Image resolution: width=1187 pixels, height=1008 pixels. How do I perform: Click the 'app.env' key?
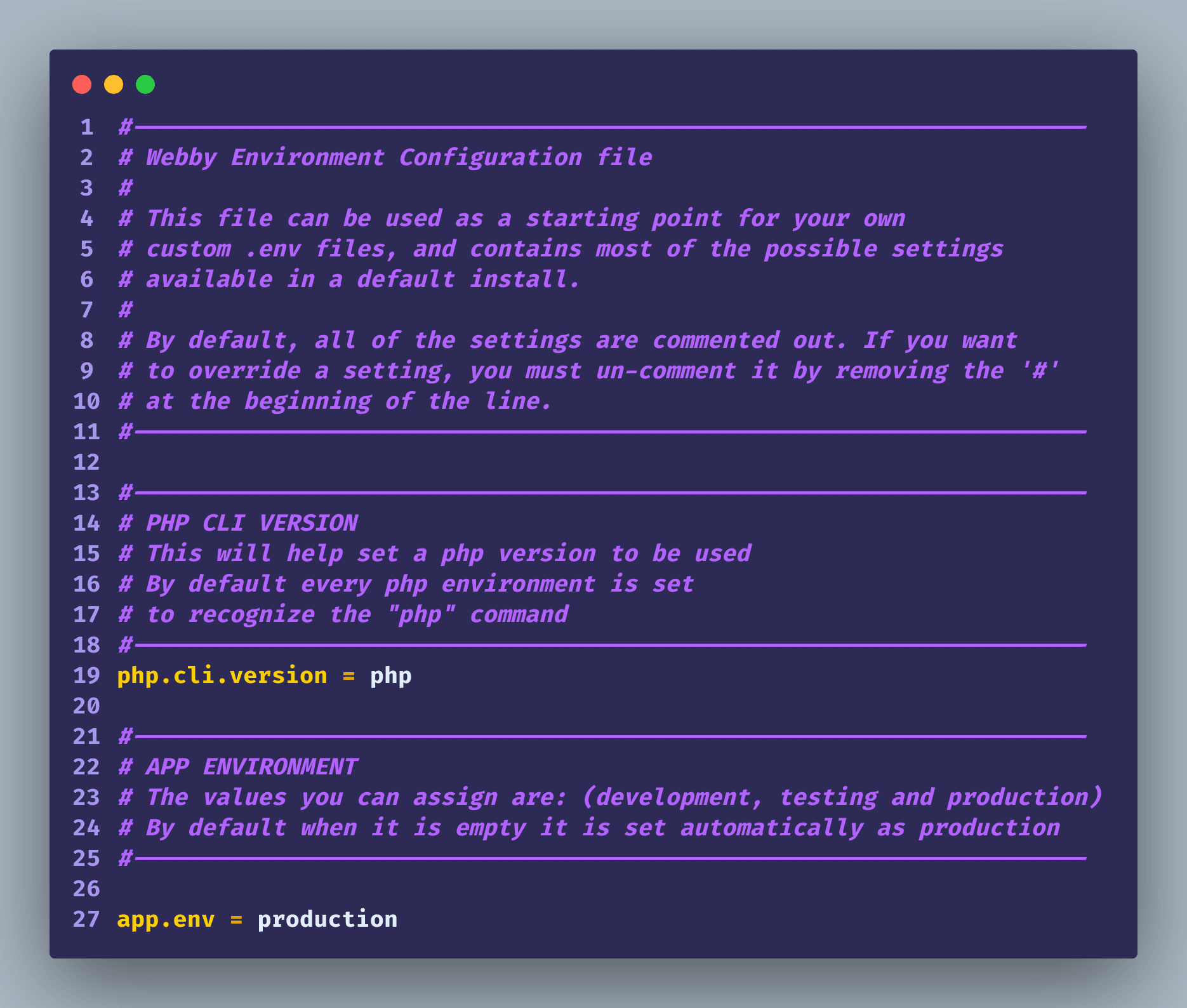tap(166, 920)
